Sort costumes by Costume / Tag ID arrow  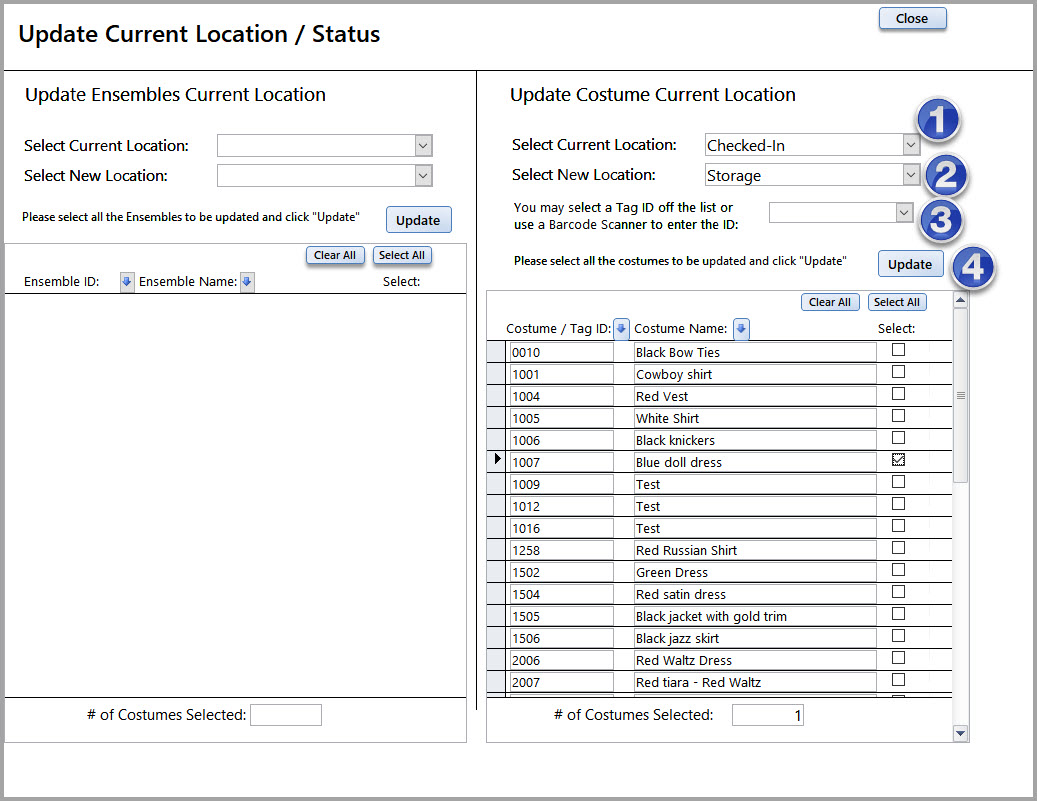pos(621,328)
